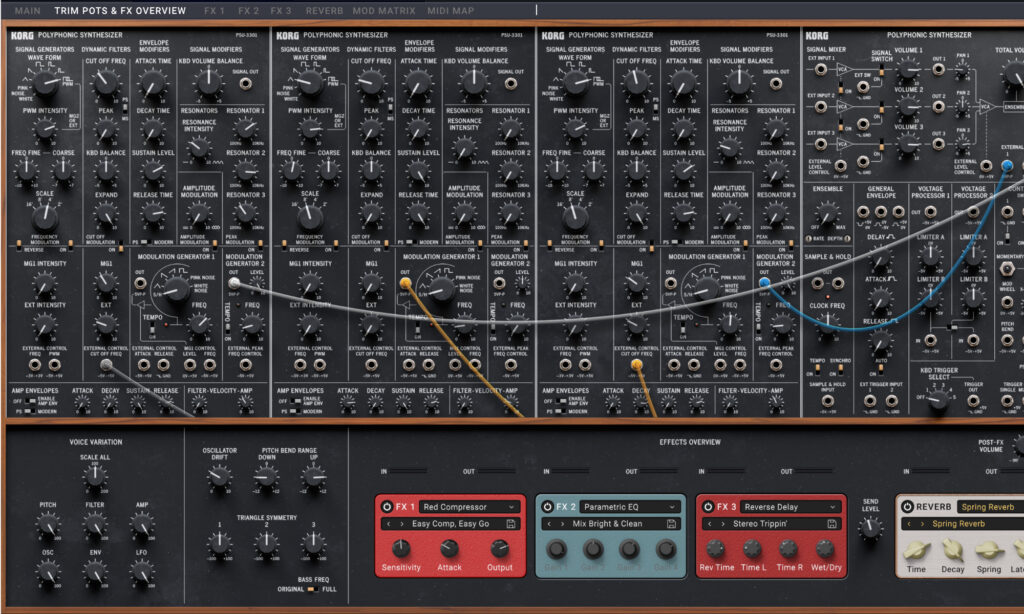Switch BASS FREQ from Original to Full

coord(311,590)
